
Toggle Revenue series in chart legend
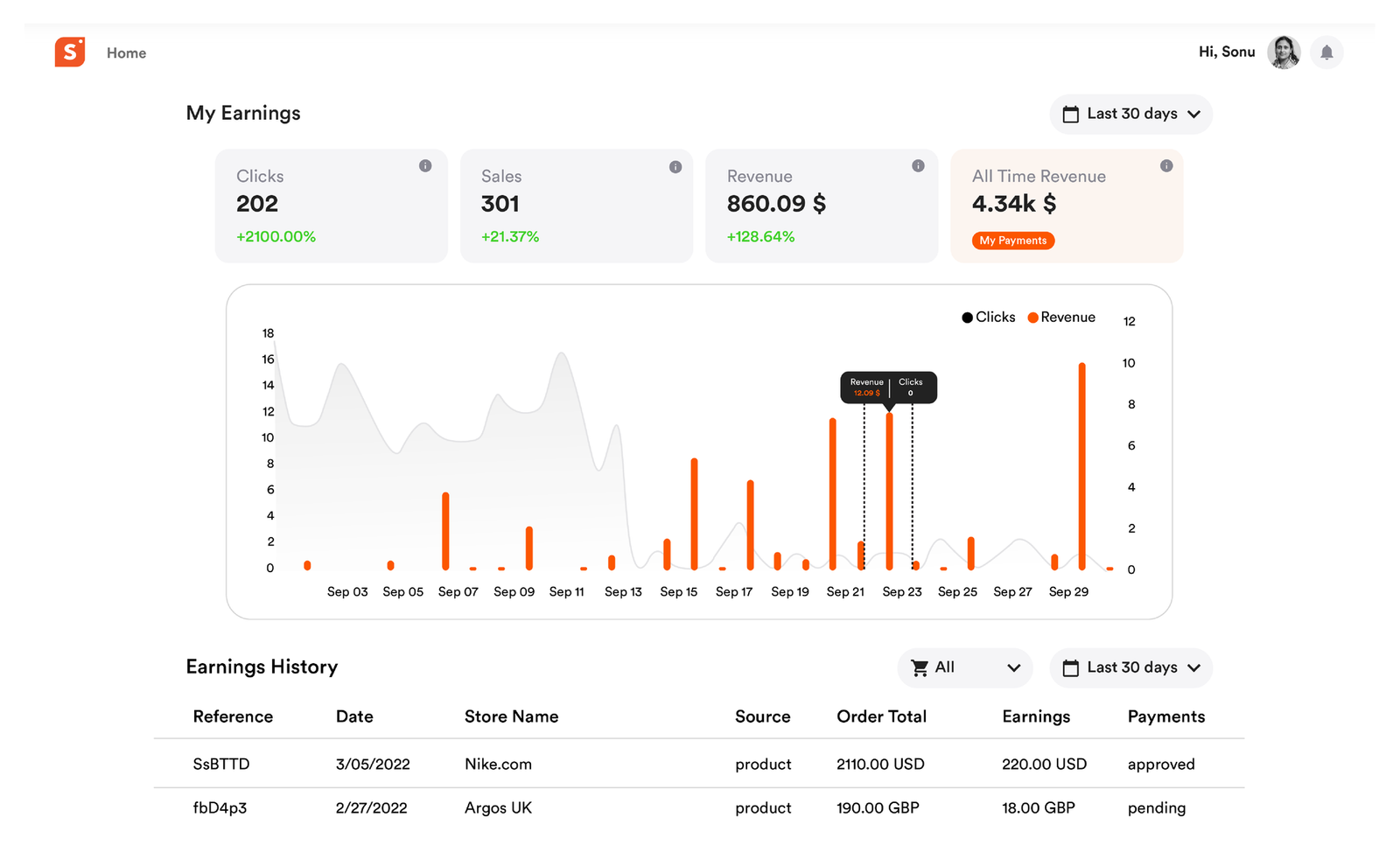pos(1061,317)
